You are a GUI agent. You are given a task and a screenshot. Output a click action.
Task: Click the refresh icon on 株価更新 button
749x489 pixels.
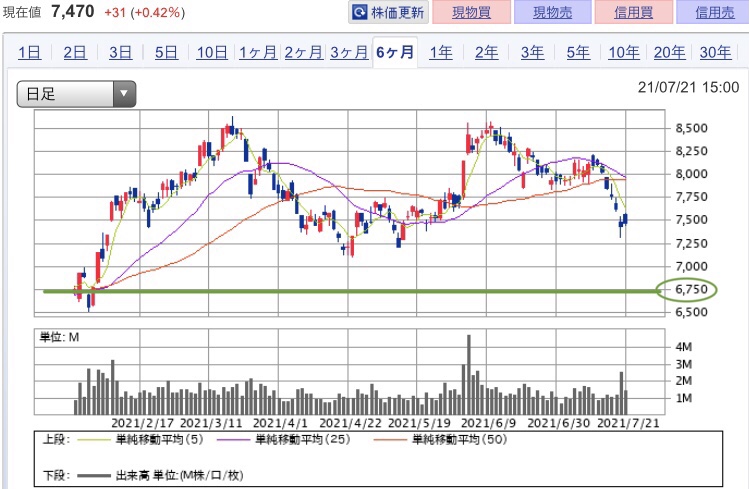pyautogui.click(x=360, y=12)
